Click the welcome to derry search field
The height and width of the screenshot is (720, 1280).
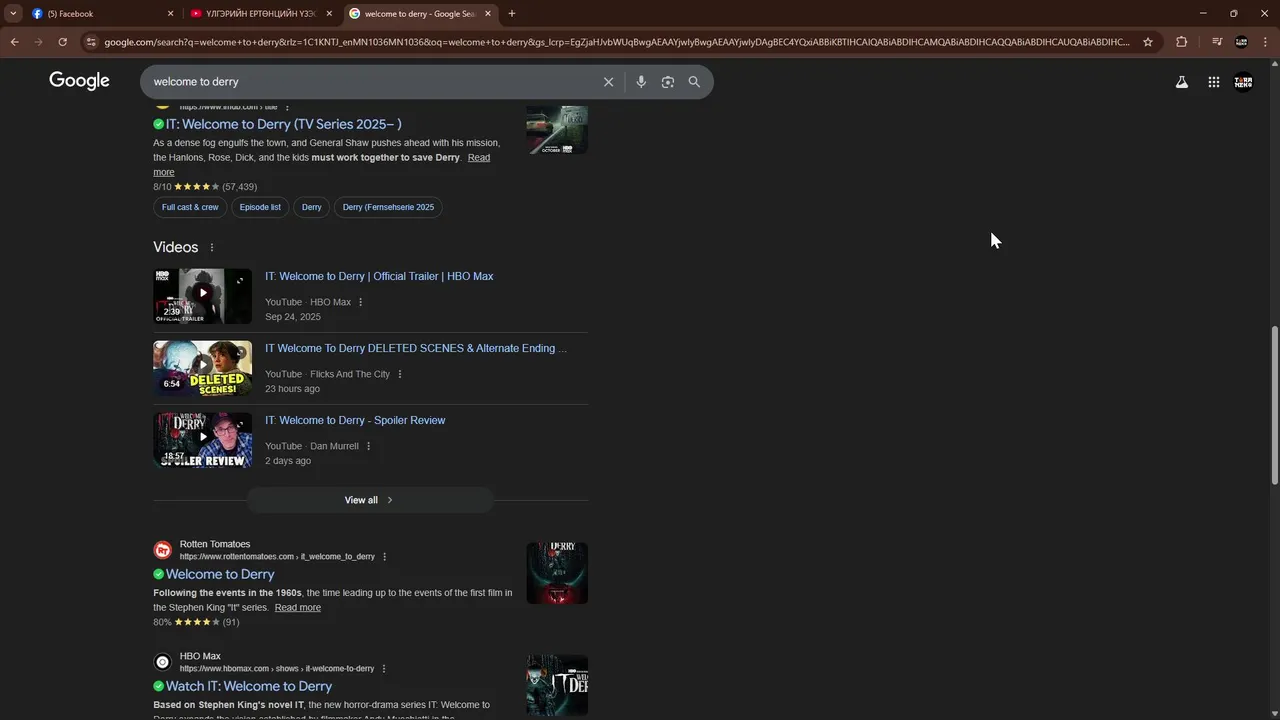click(x=370, y=82)
